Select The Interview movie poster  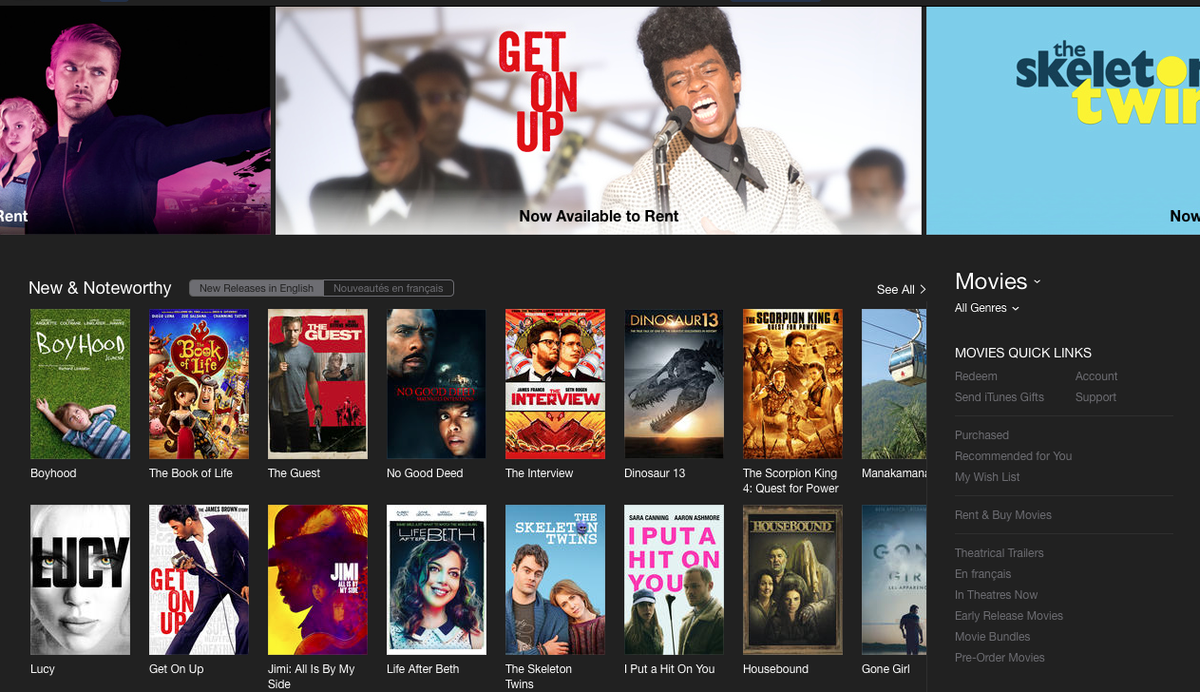click(x=555, y=384)
